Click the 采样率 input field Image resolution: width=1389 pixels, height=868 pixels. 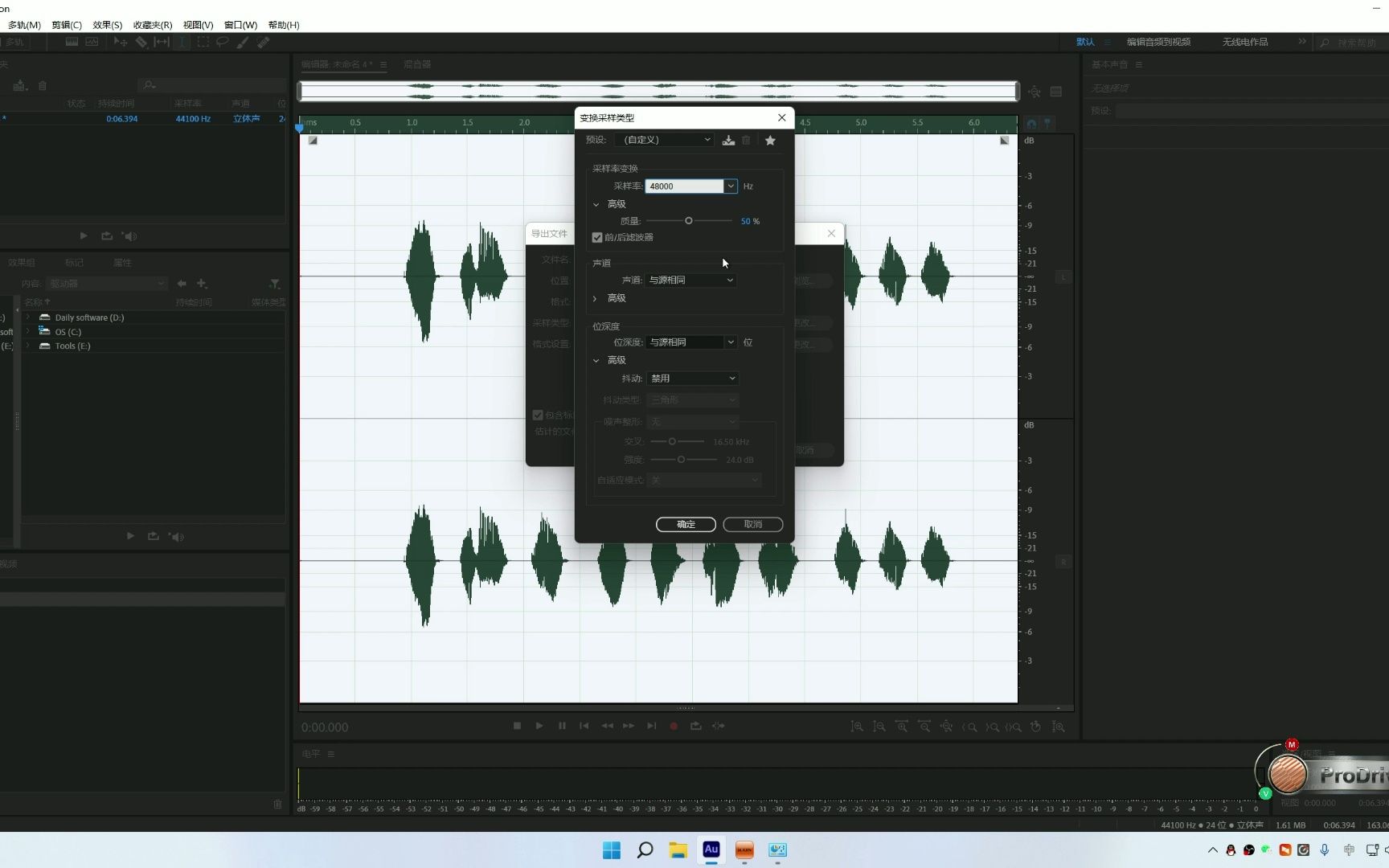click(x=684, y=186)
